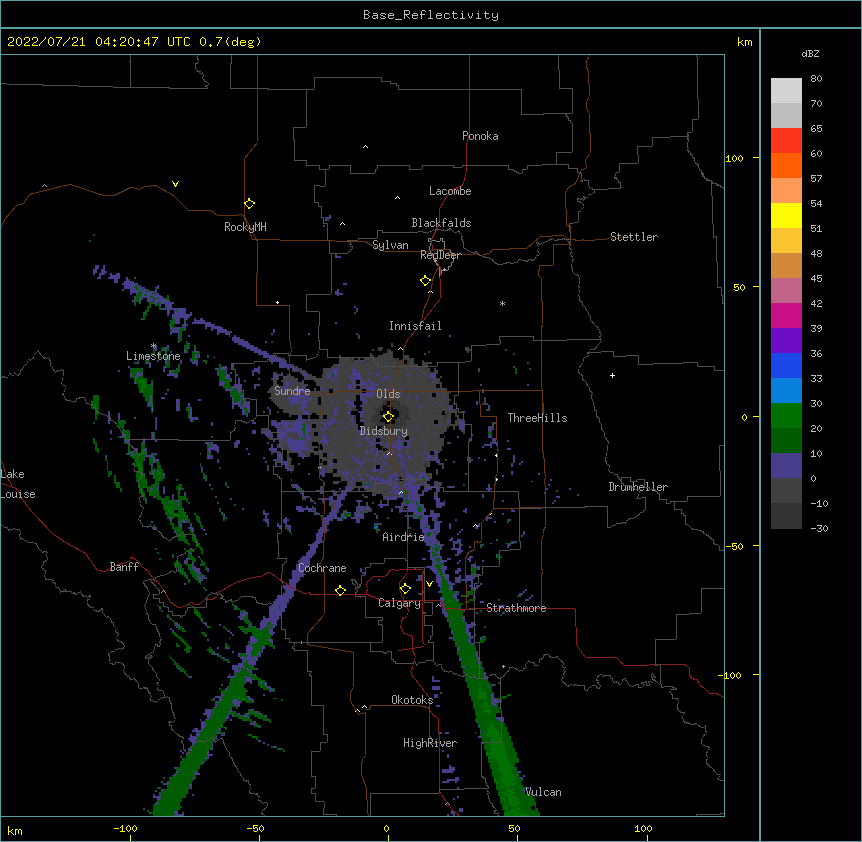862x842 pixels.
Task: Click the yellow marker in Calgary
Action: click(405, 589)
